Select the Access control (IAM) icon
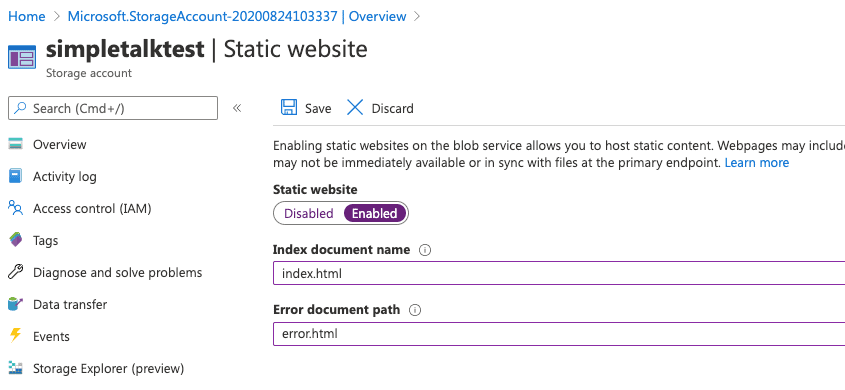Image resolution: width=845 pixels, height=390 pixels. coord(16,208)
